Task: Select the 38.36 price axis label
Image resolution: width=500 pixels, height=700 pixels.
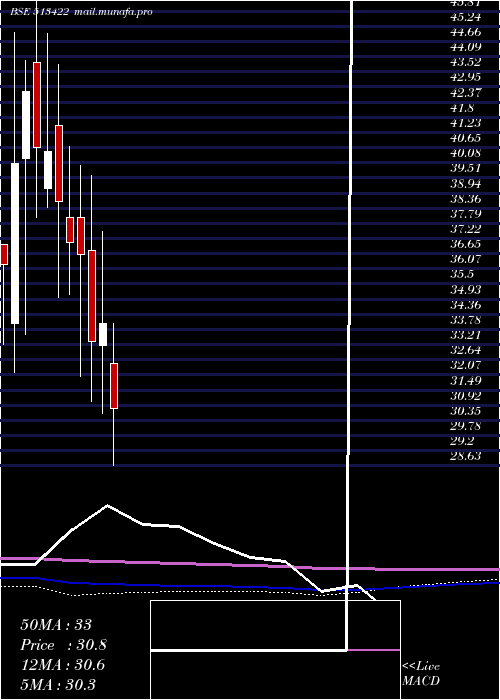Action: tap(466, 199)
